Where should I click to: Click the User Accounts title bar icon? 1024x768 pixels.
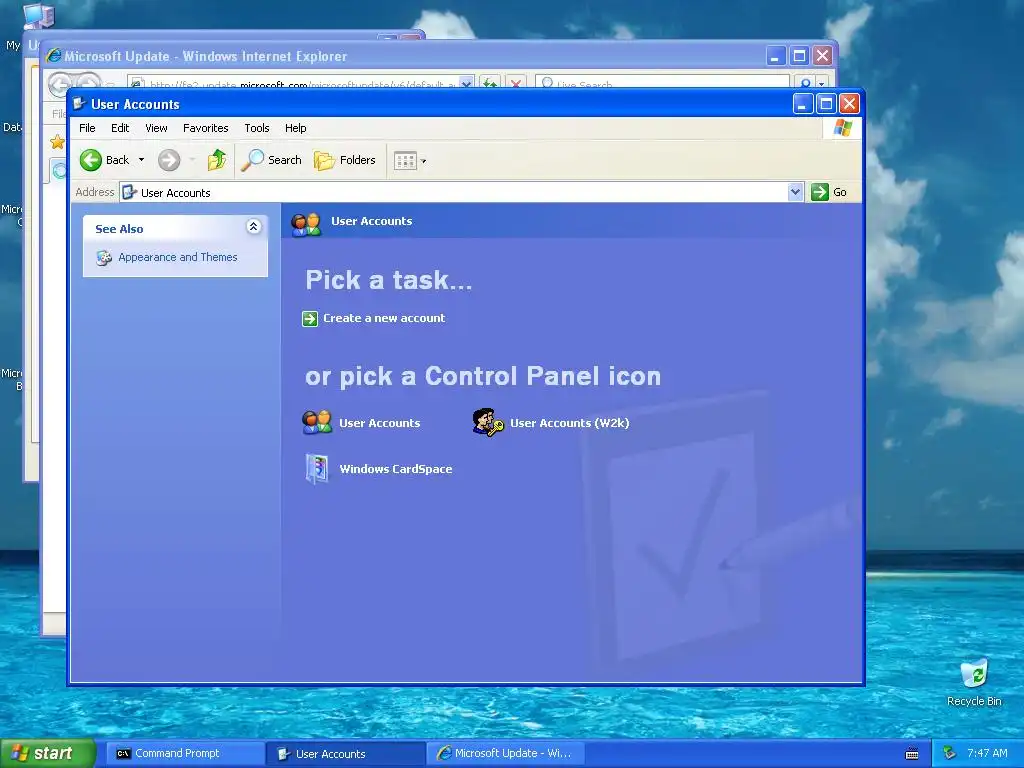(79, 104)
